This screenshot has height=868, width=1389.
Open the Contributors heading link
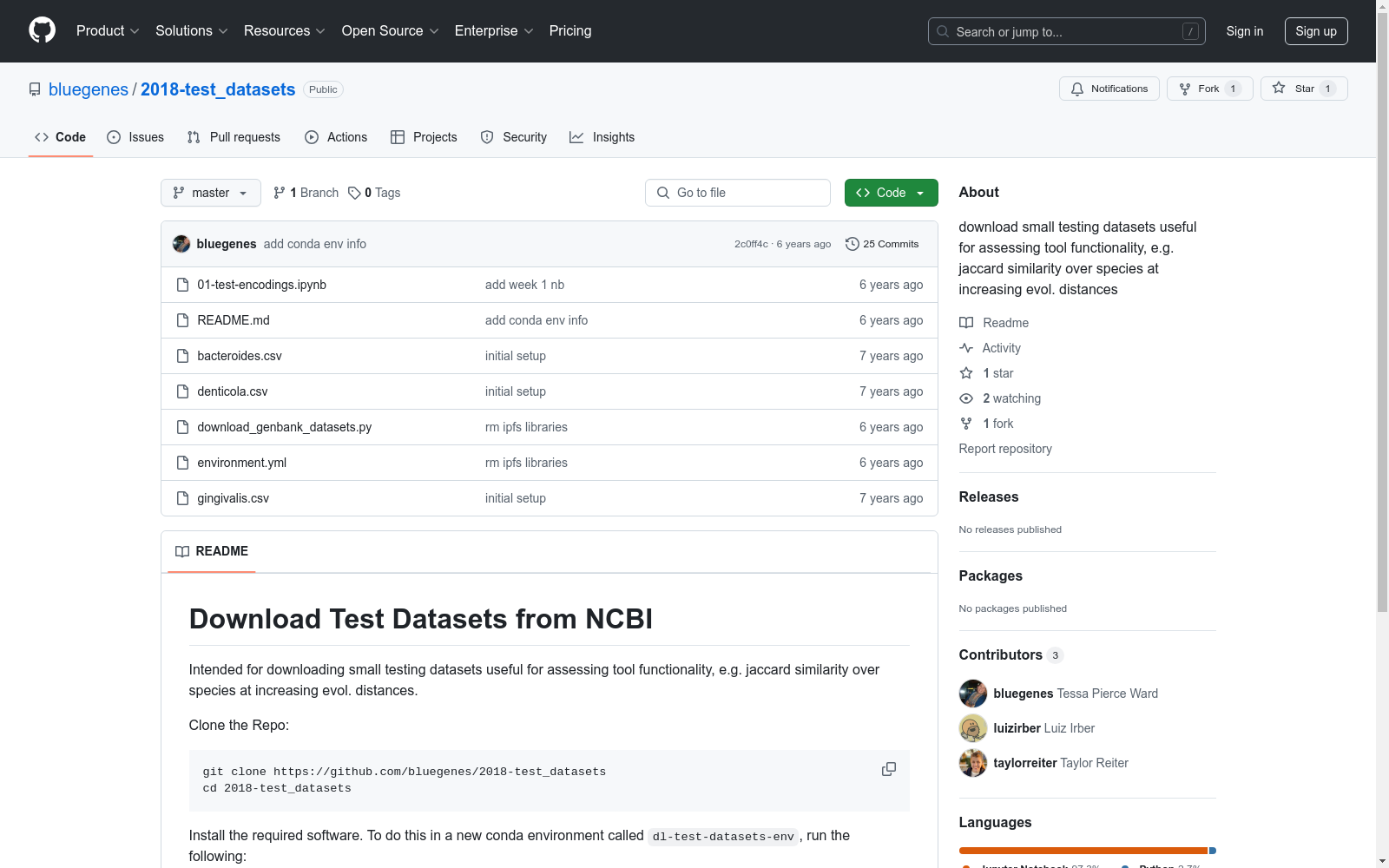coord(1011,654)
